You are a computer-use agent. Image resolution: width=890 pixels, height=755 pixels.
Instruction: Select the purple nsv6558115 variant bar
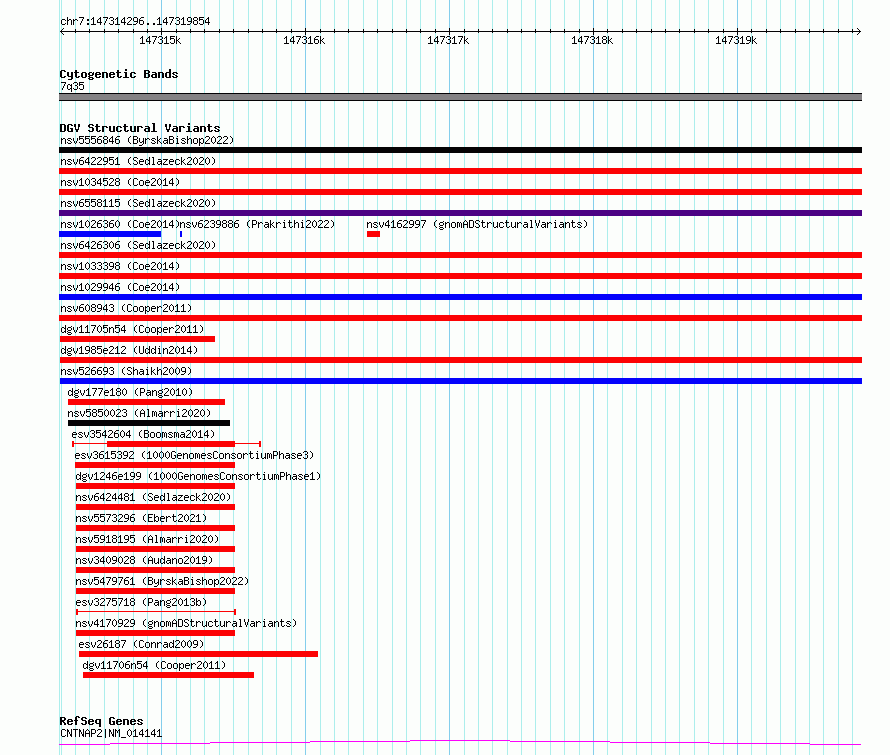pyautogui.click(x=460, y=213)
